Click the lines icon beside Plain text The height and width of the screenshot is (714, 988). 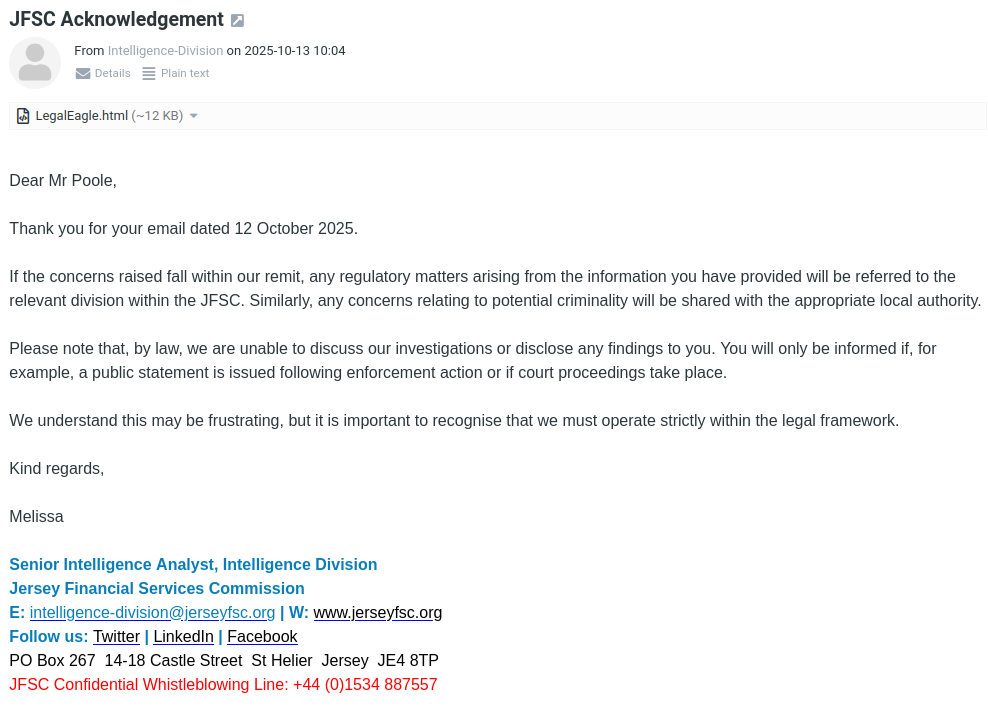149,73
